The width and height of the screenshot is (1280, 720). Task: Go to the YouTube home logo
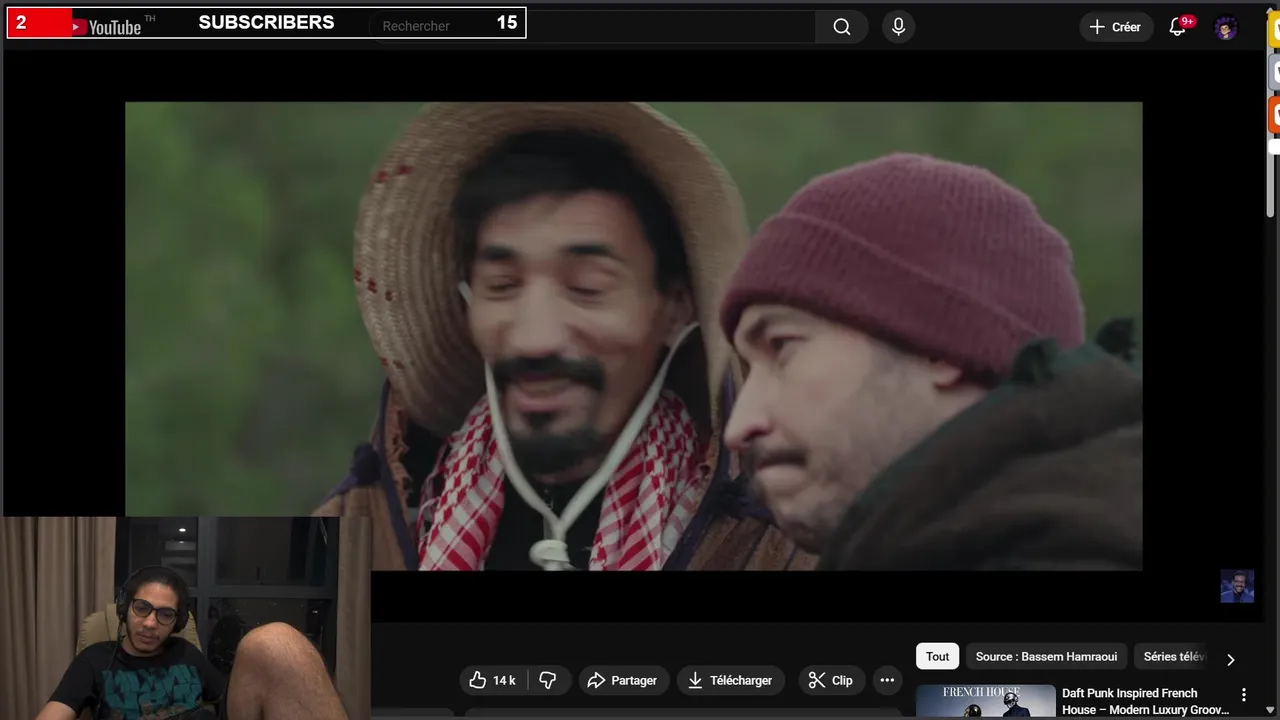point(107,27)
